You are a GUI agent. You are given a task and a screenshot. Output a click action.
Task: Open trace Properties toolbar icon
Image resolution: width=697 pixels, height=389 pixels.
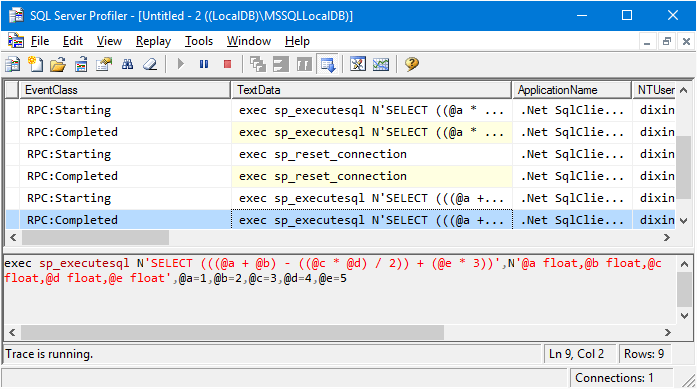coord(104,64)
